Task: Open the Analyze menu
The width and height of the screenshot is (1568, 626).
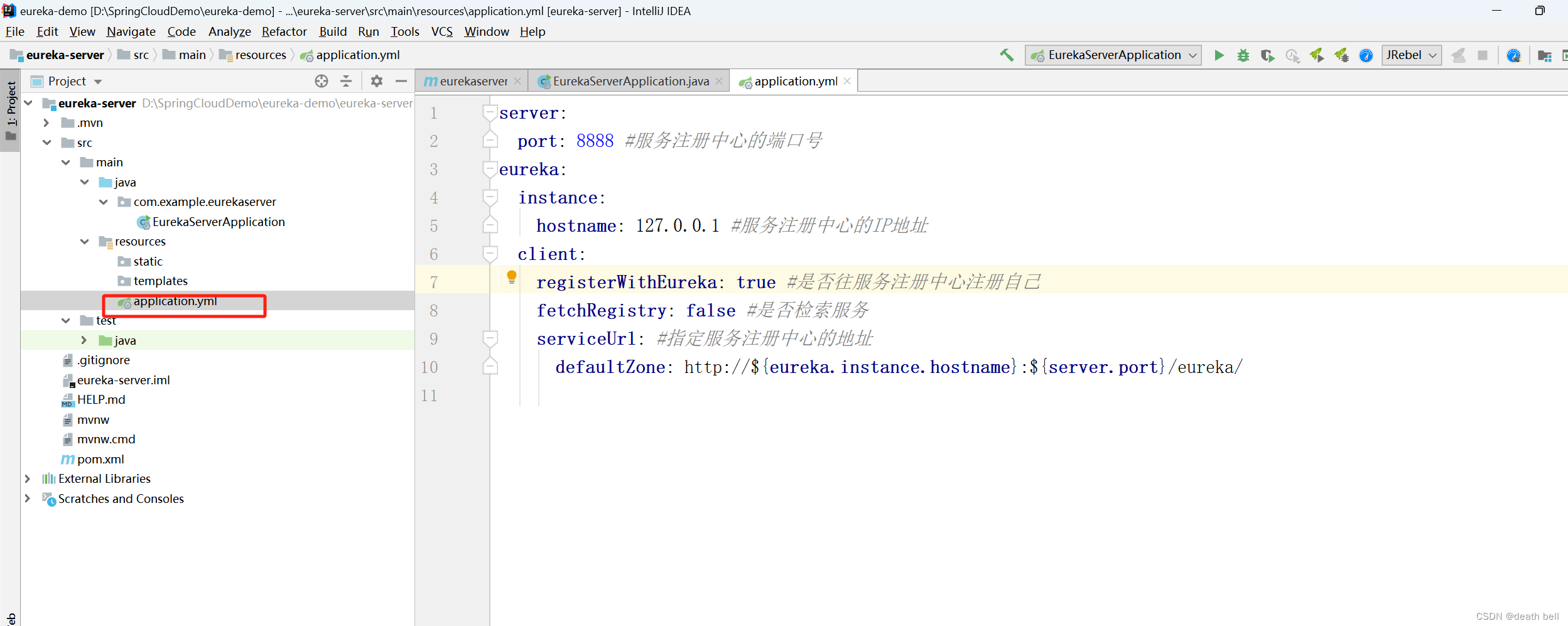Action: tap(229, 31)
